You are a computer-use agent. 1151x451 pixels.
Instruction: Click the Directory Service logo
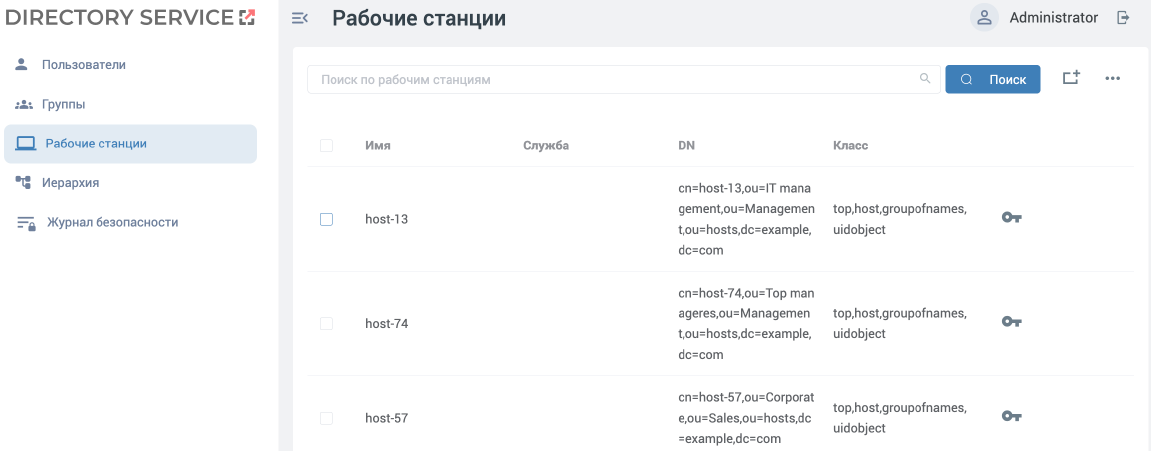(130, 17)
